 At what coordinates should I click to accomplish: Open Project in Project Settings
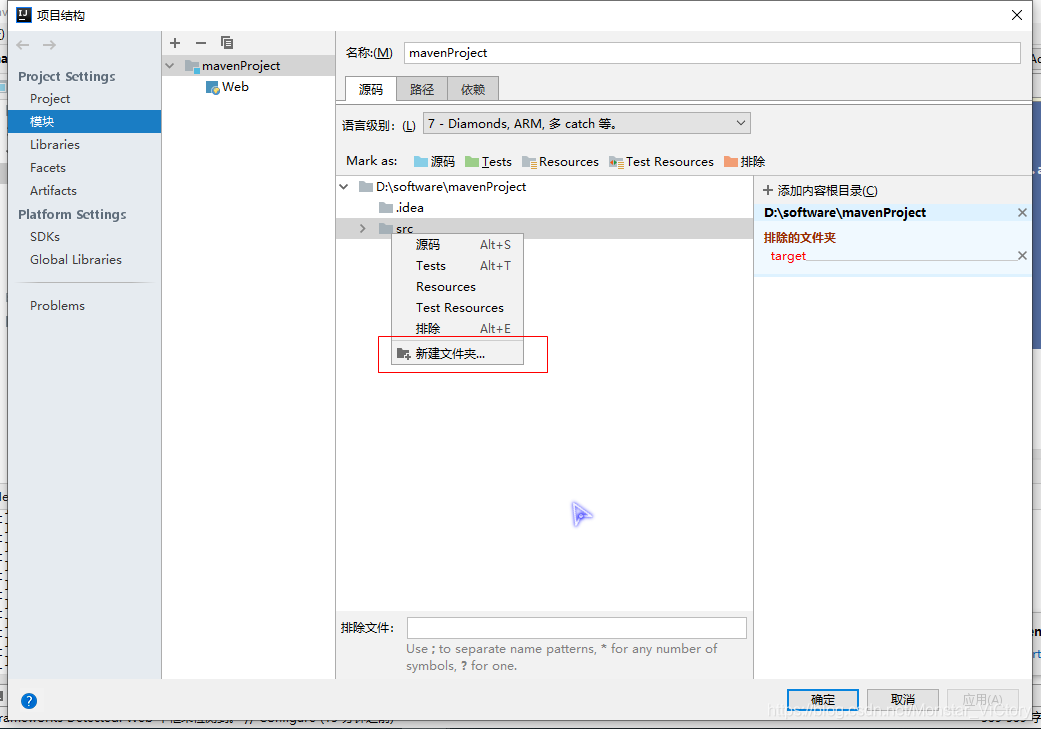(84, 99)
